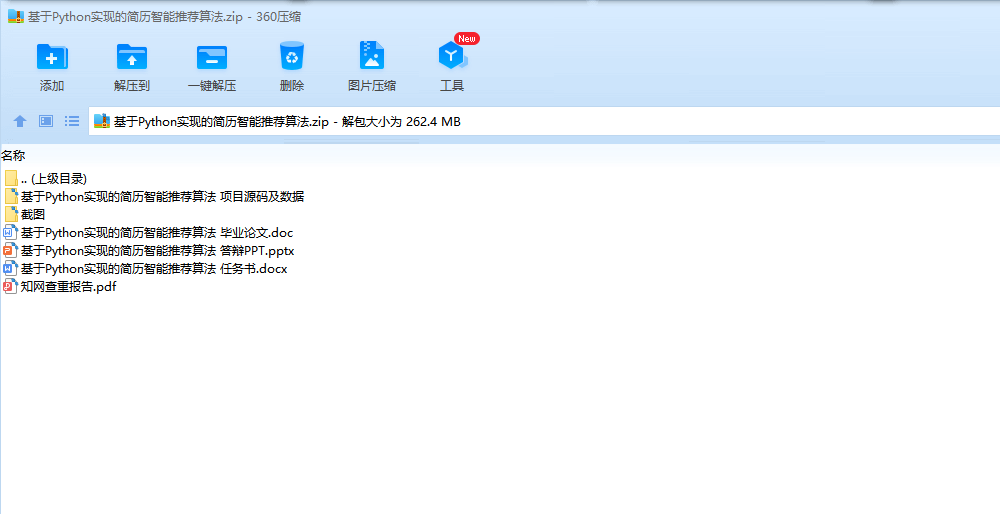Select folder name 项目源码及数据

pos(163,196)
